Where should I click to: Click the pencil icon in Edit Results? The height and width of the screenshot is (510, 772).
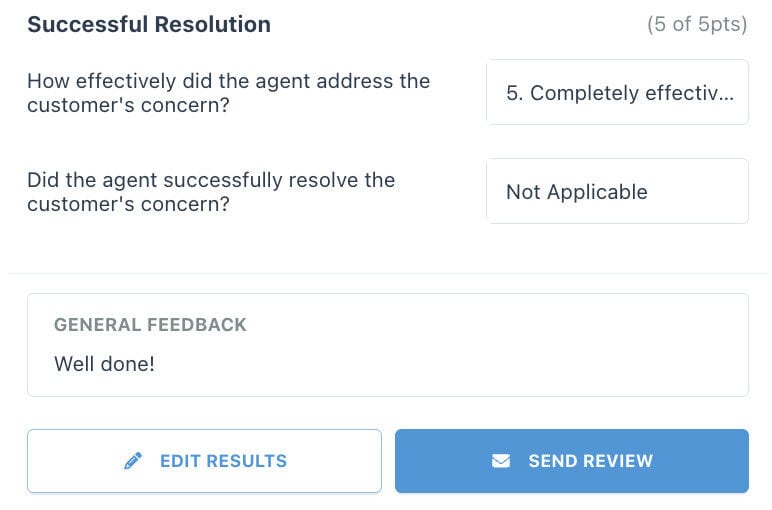133,461
